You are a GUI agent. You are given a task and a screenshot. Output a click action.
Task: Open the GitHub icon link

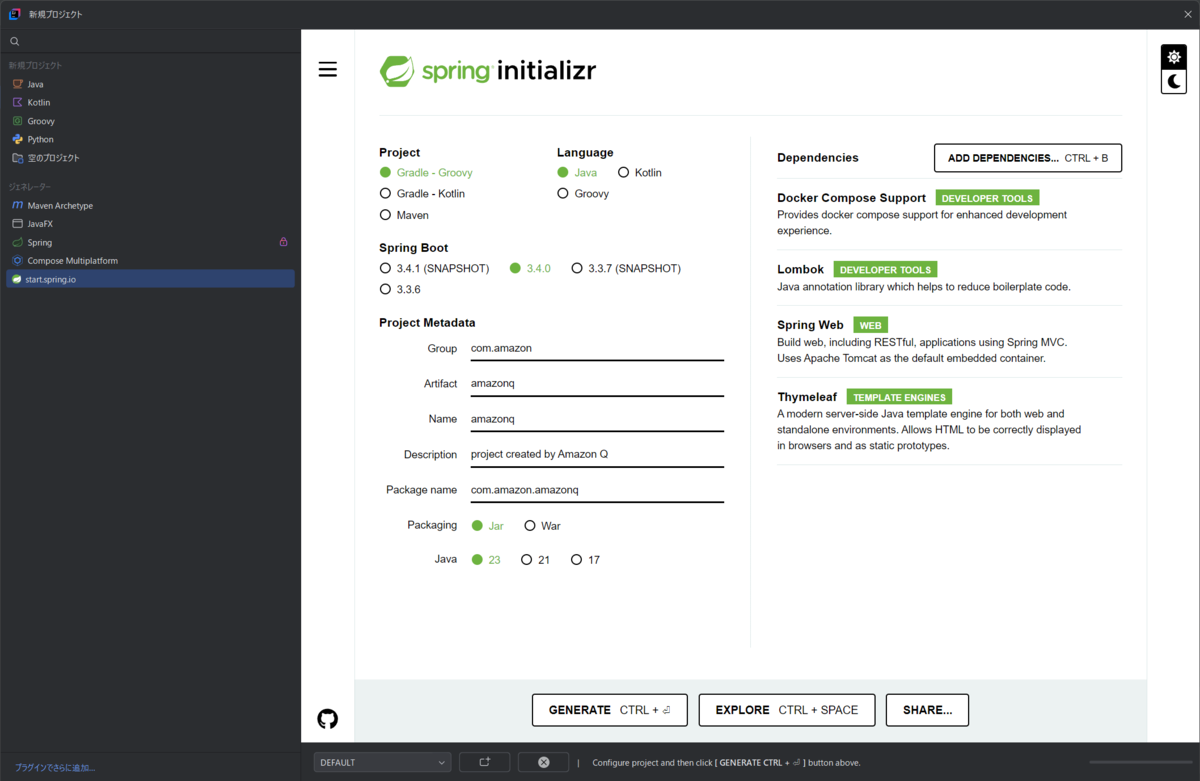point(327,718)
